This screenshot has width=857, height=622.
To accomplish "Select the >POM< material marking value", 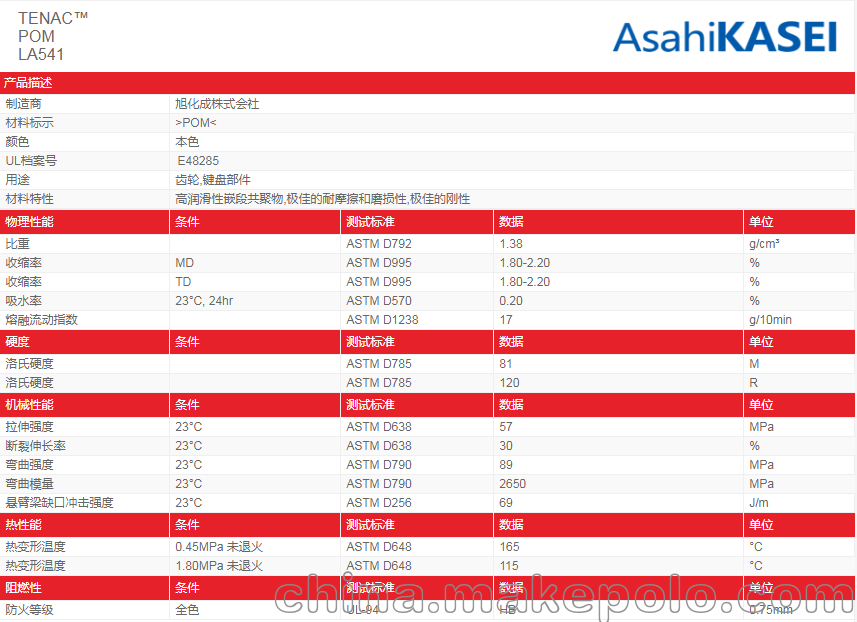I will [x=196, y=123].
